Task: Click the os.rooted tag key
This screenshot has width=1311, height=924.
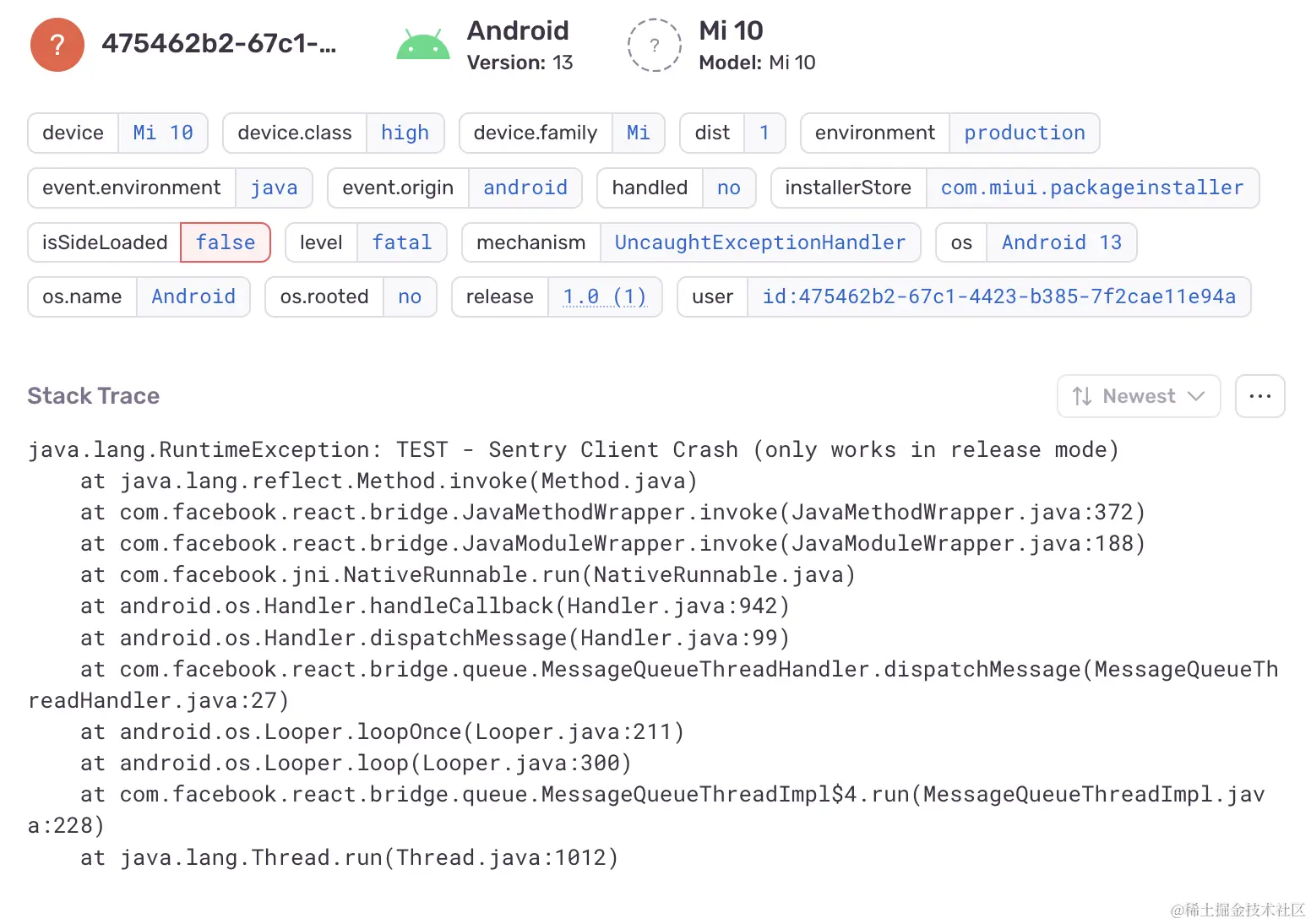Action: [x=324, y=296]
